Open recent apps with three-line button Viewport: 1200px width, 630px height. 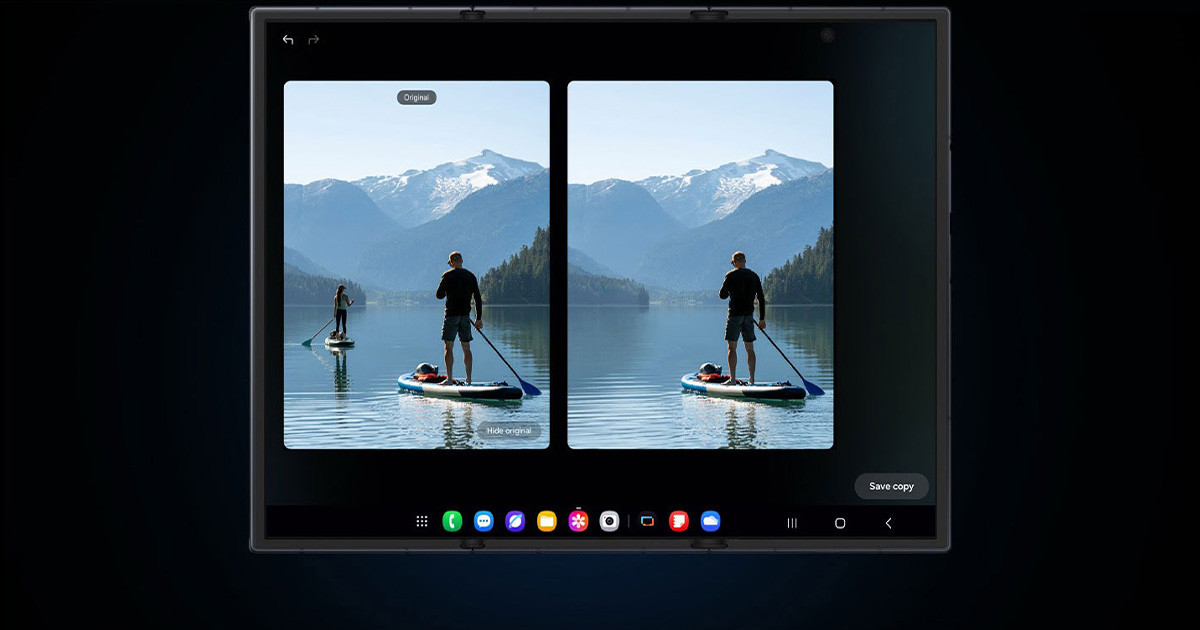[792, 523]
